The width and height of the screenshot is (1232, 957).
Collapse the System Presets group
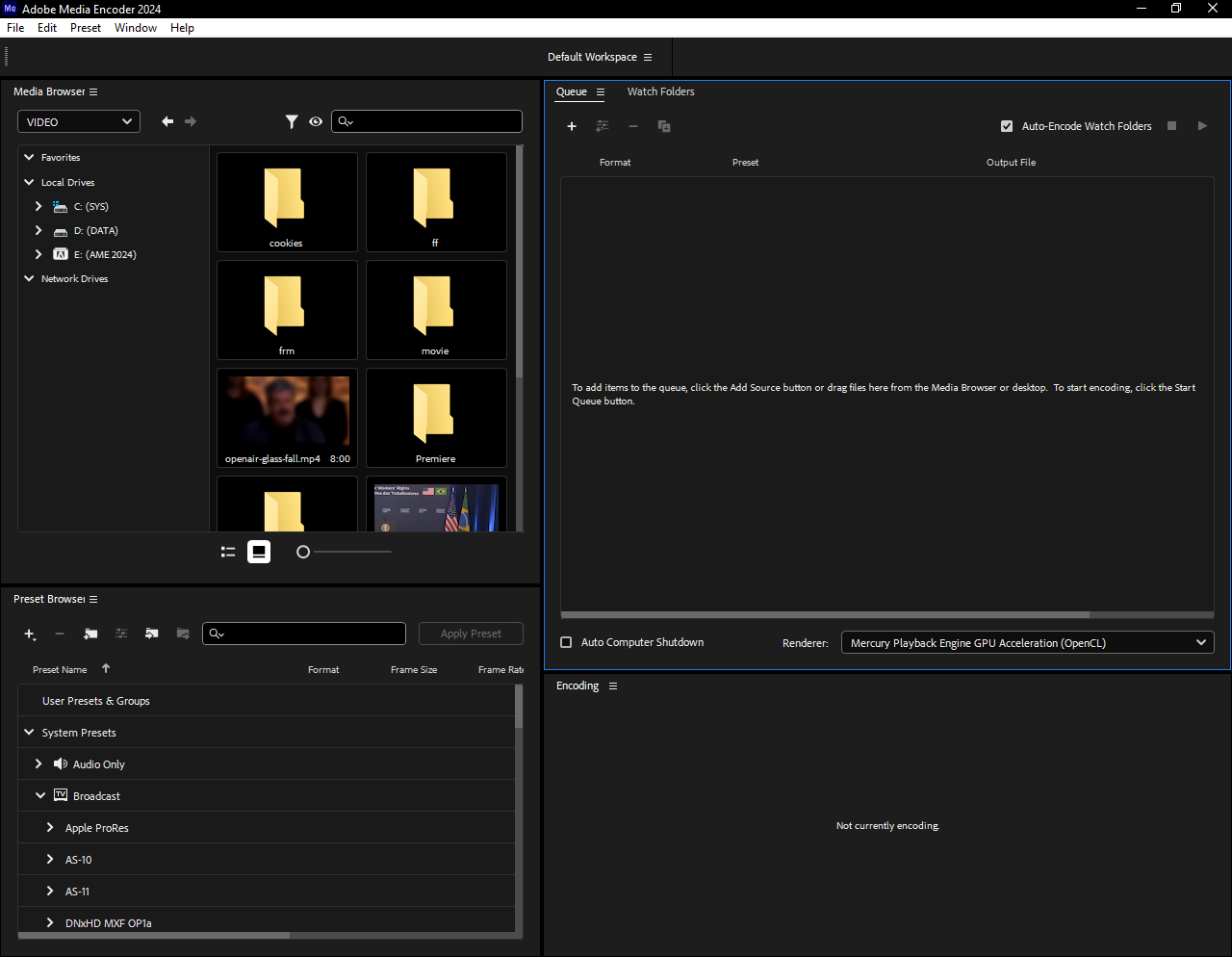coord(30,733)
